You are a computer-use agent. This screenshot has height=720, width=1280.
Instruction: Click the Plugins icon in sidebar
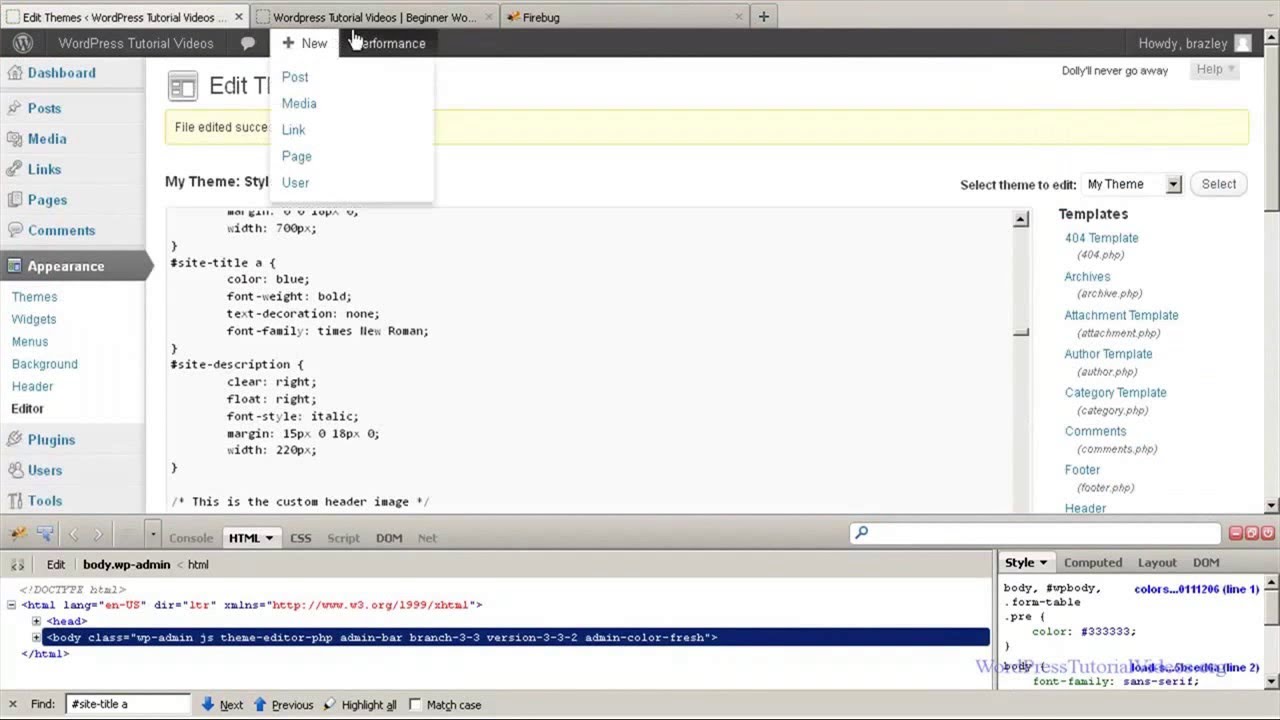coord(14,439)
